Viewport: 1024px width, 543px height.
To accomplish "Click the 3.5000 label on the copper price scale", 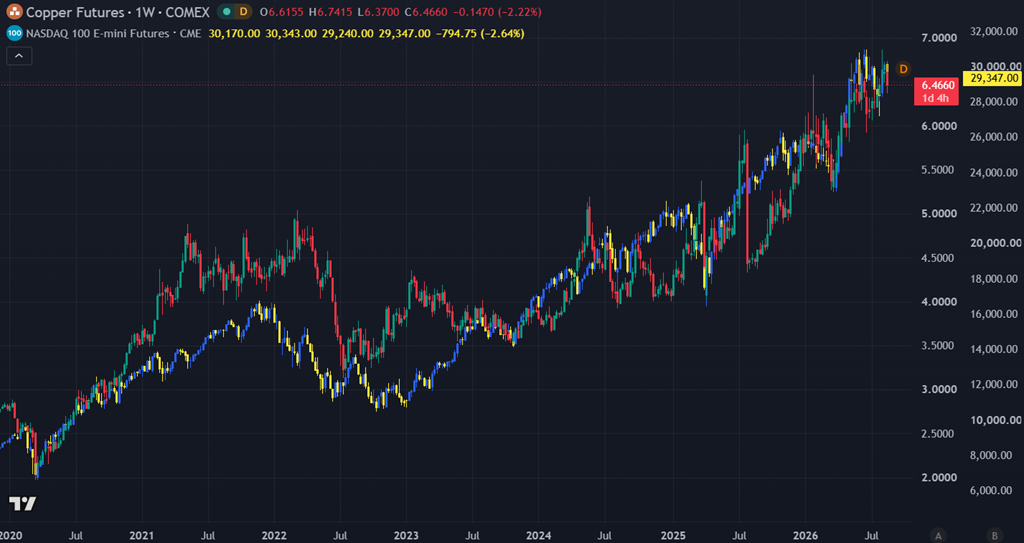I will tap(936, 346).
